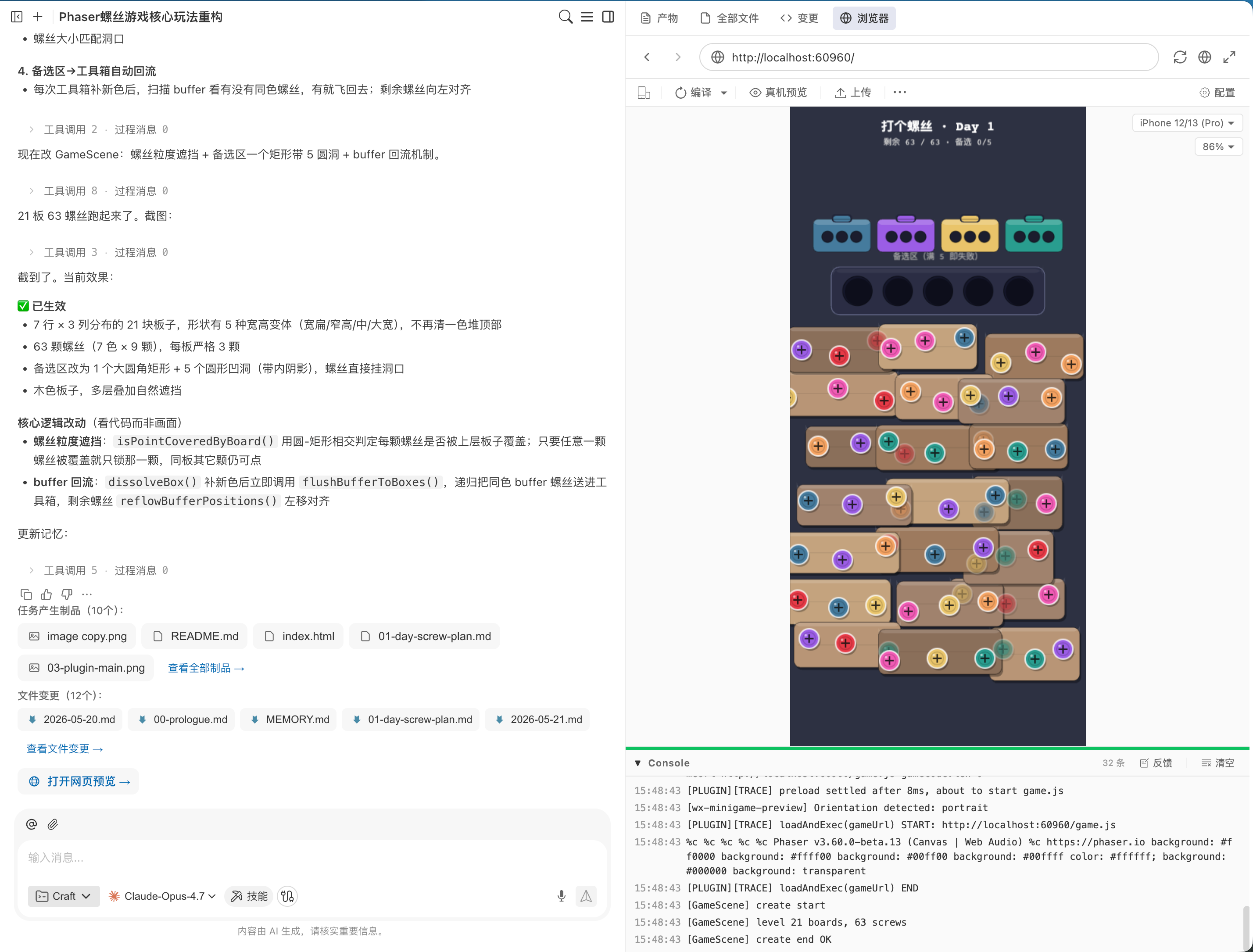Switch to the 全部文件 tab
This screenshot has height=952, width=1253.
[x=729, y=18]
